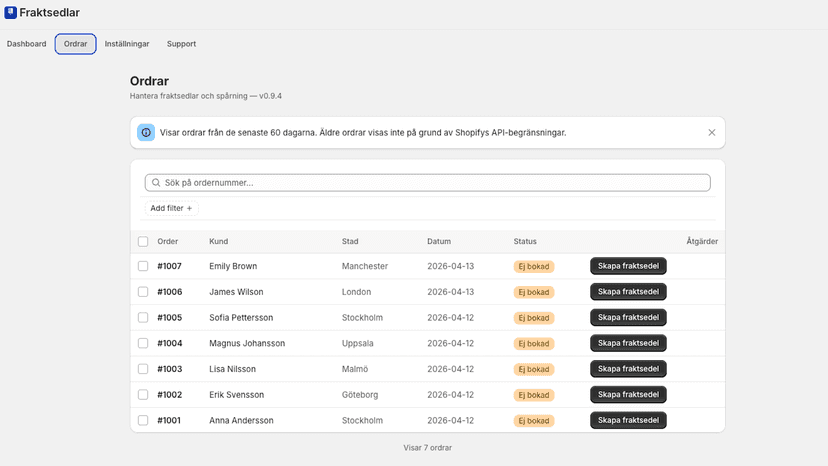Click customer name Emily Brown
This screenshot has width=828, height=466.
coord(233,266)
